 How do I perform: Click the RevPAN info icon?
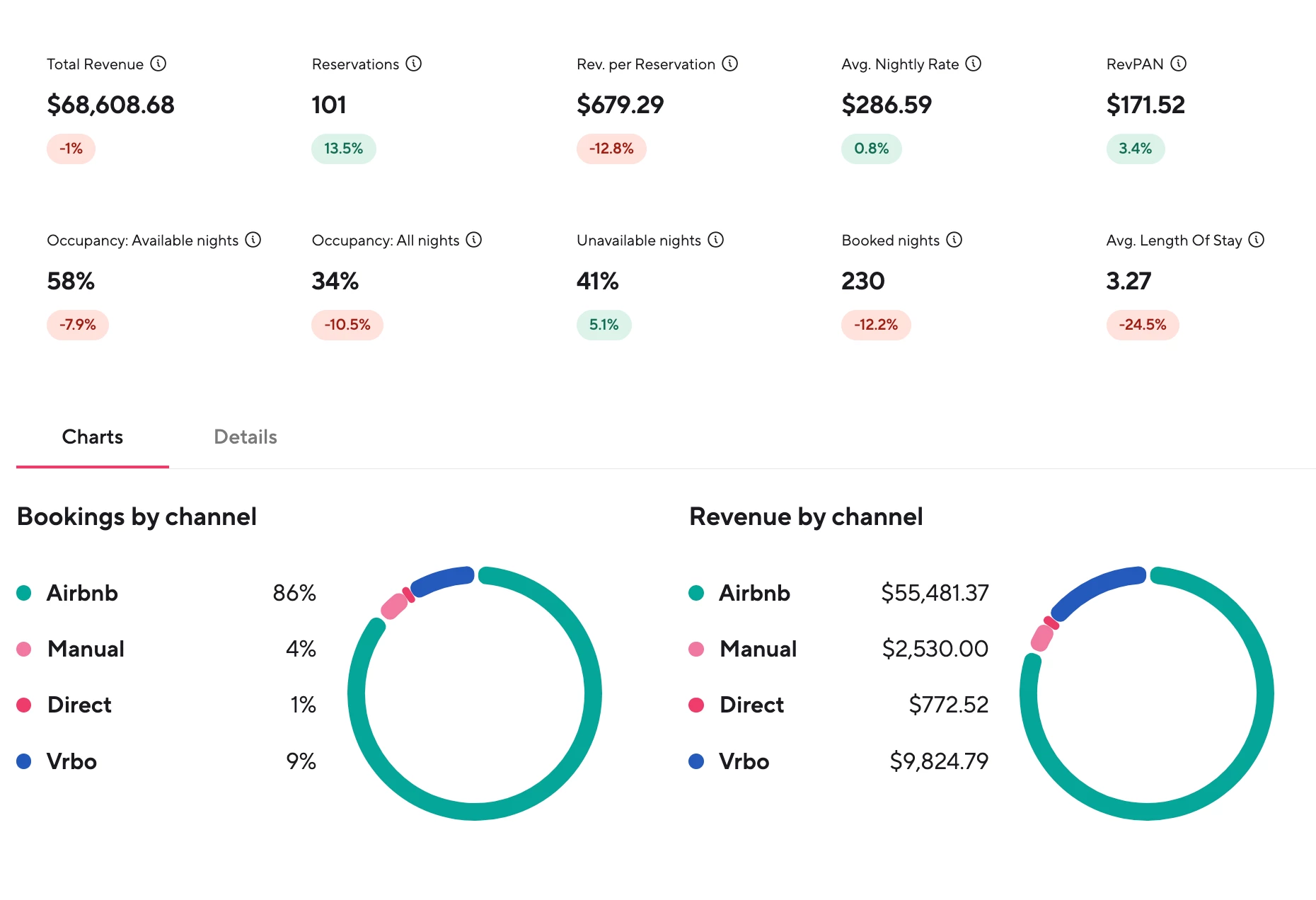[1178, 64]
